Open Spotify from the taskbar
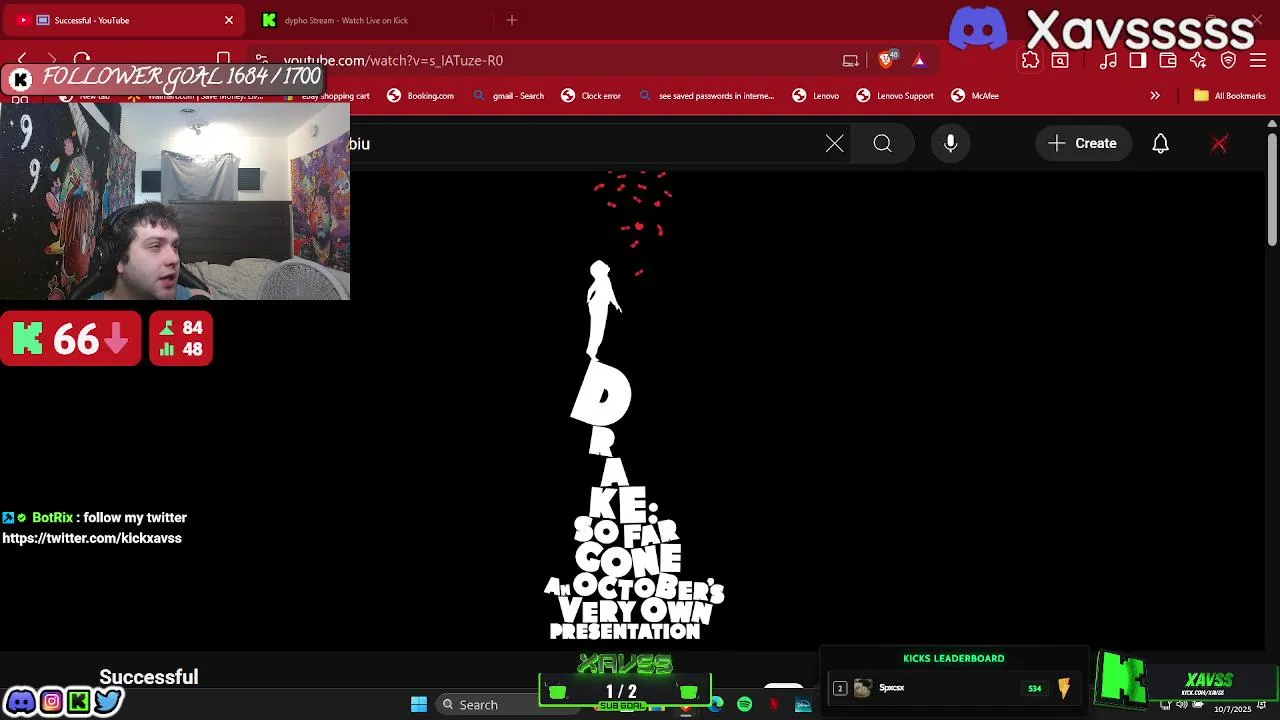Viewport: 1280px width, 720px height. pos(745,705)
